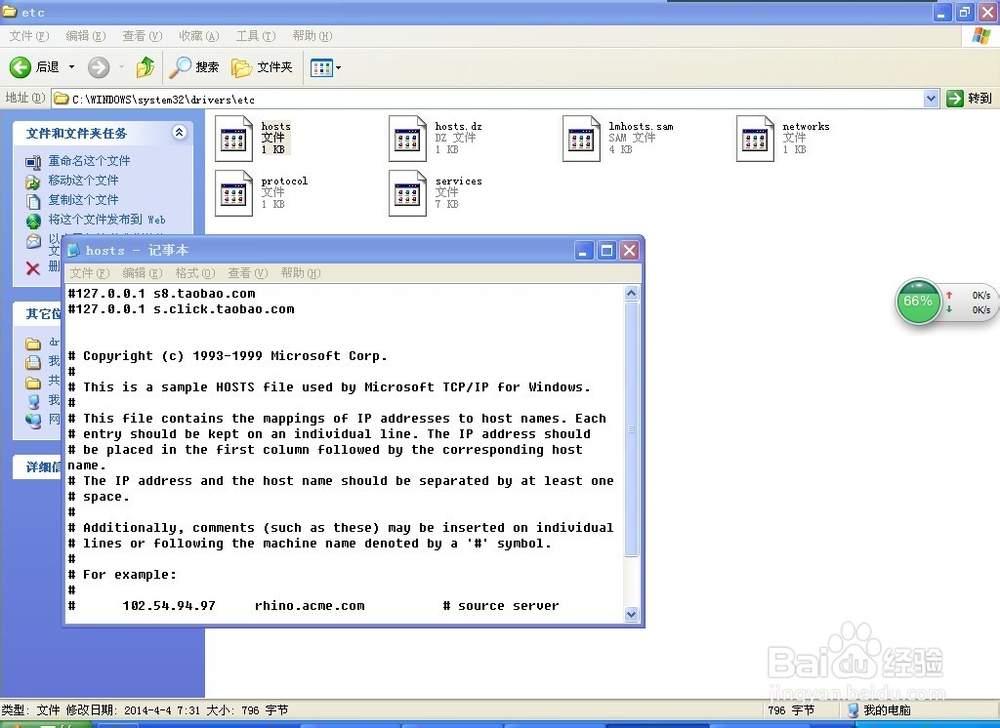Open Explorer File (文件) menu
Image resolution: width=1000 pixels, height=728 pixels.
29,36
